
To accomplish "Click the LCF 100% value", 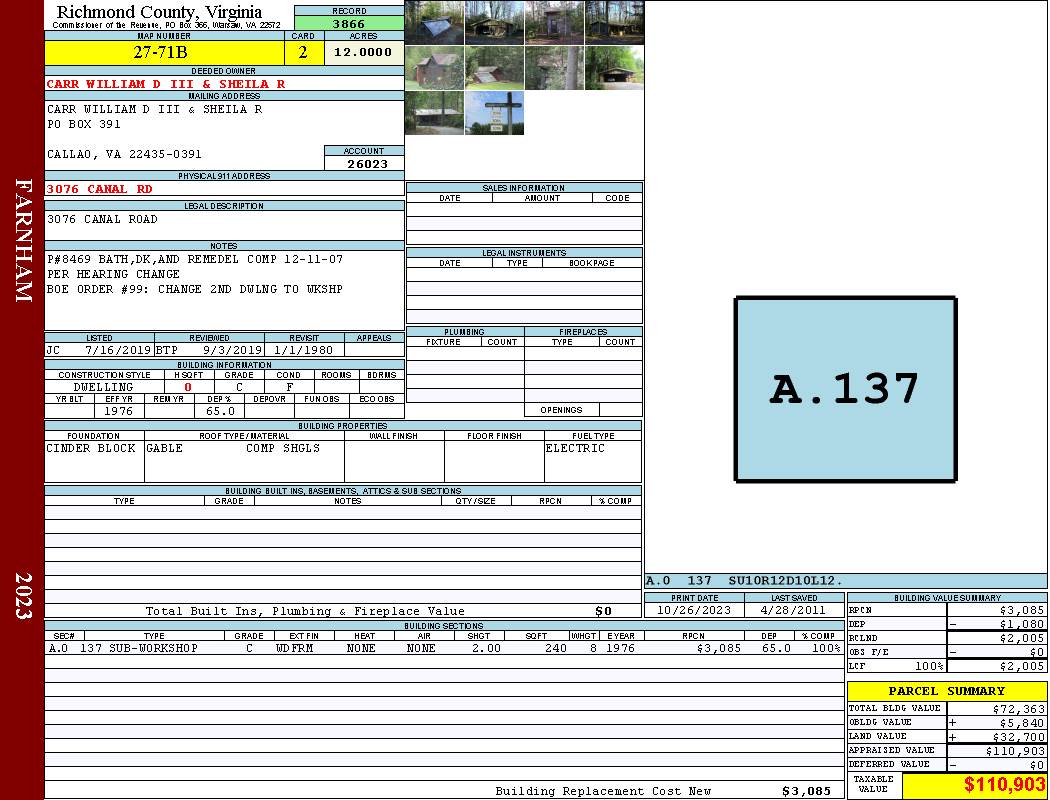I will pos(929,666).
